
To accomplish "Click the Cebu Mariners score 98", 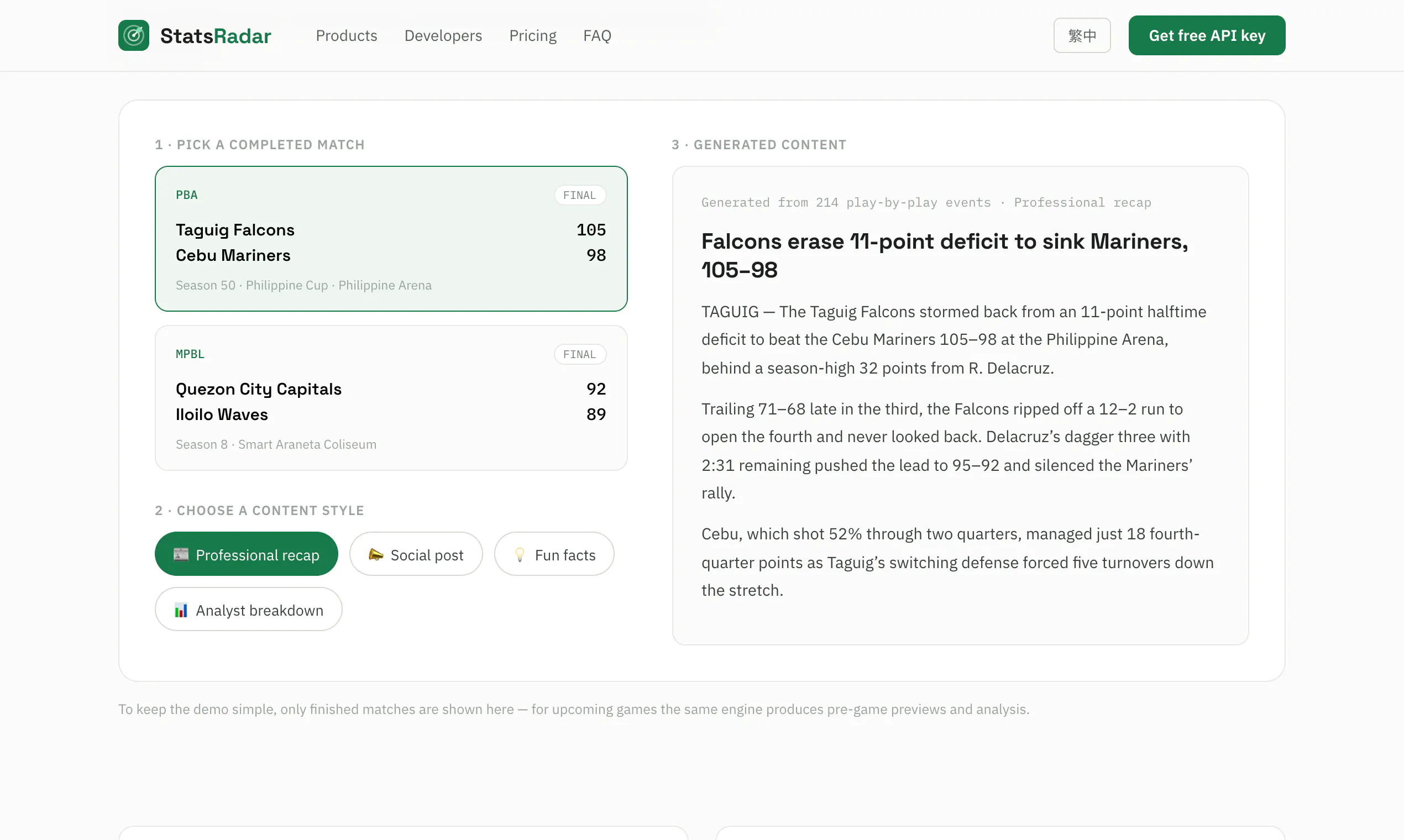I will (x=596, y=255).
